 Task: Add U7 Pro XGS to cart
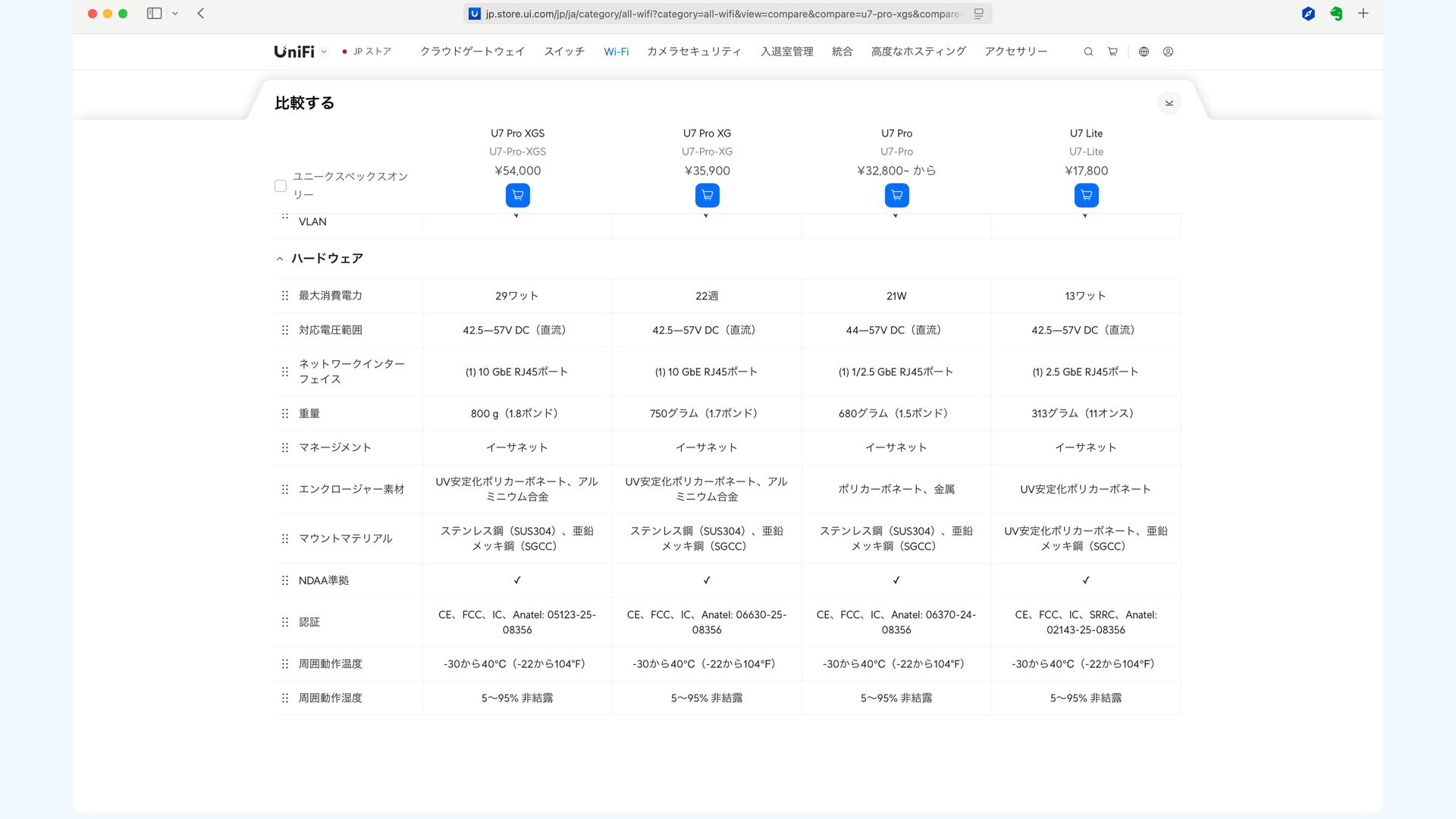click(517, 196)
